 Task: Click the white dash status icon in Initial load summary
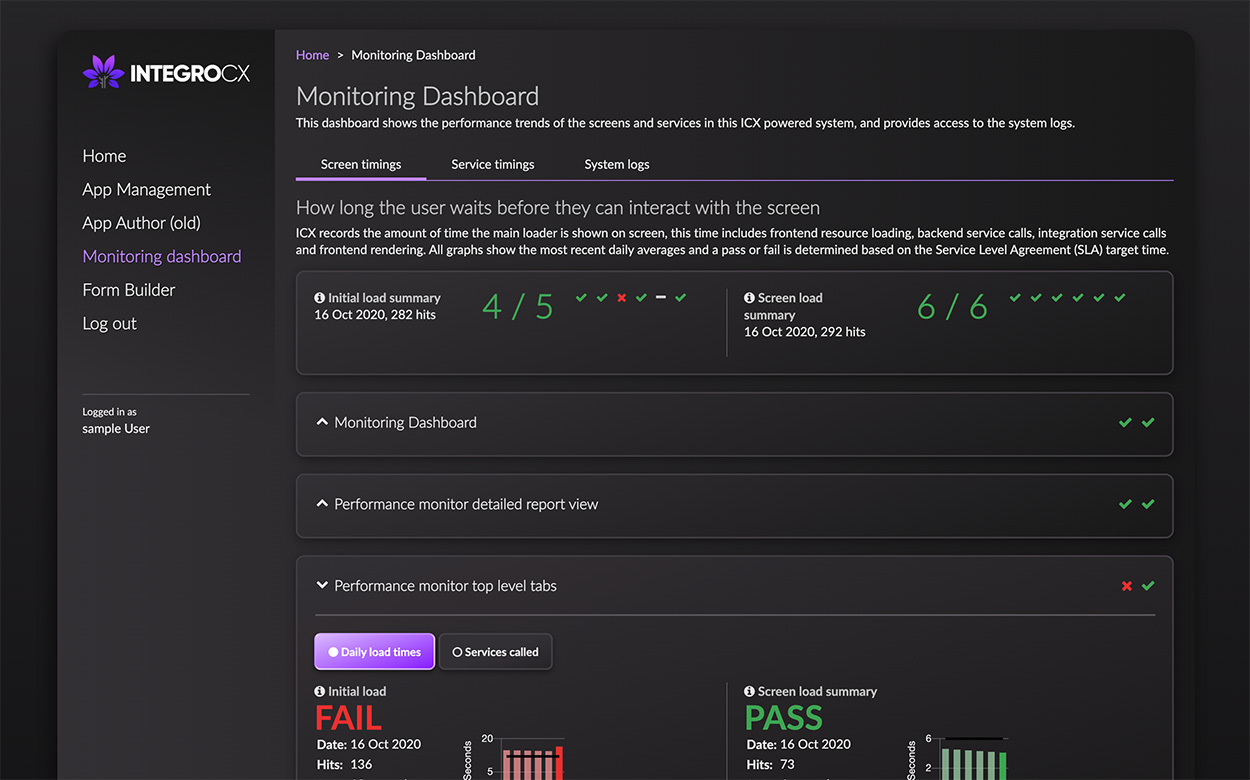[x=661, y=298]
